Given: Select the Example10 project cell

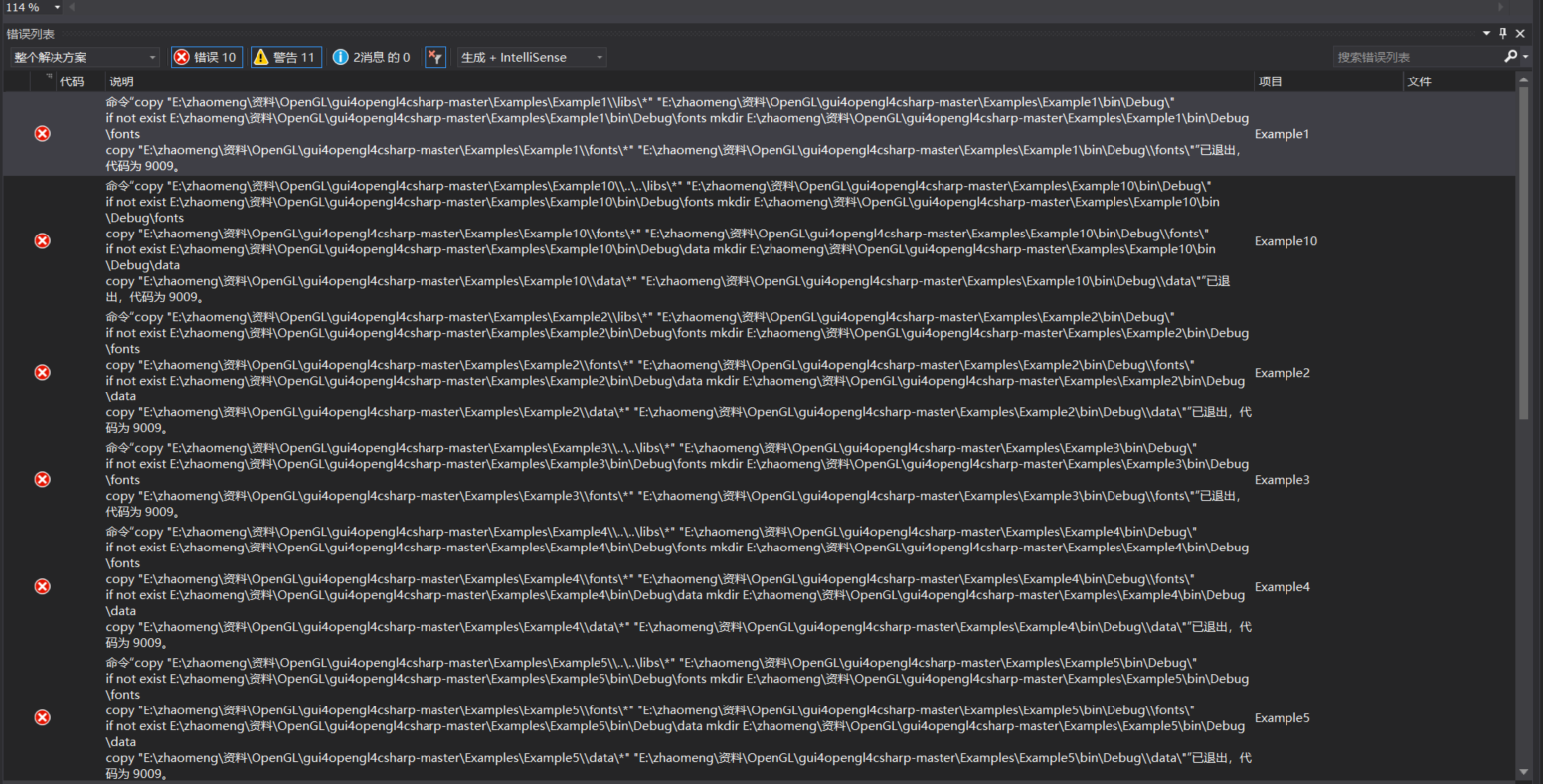Looking at the screenshot, I should pyautogui.click(x=1286, y=241).
